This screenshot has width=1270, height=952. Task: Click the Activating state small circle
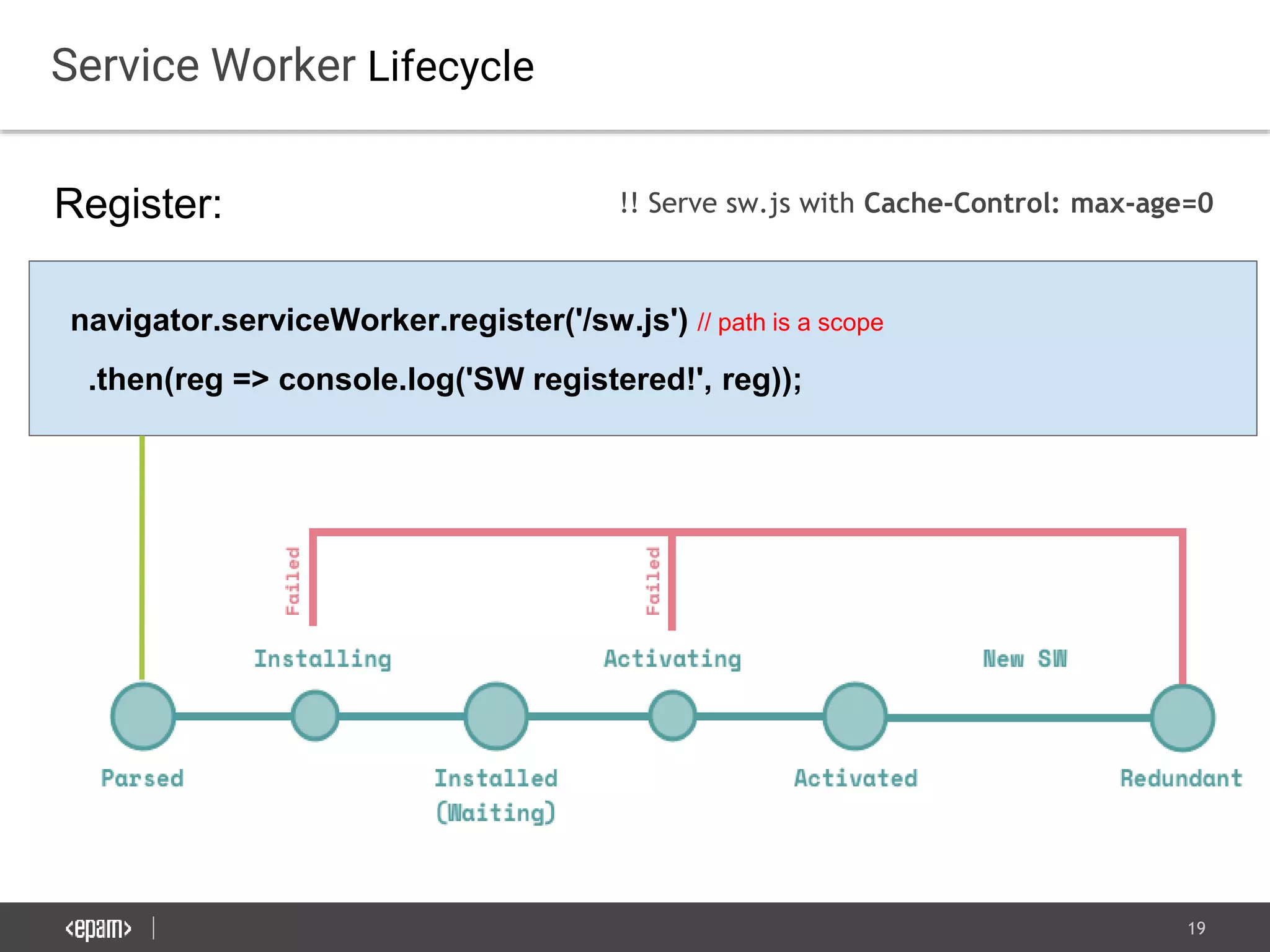click(672, 715)
